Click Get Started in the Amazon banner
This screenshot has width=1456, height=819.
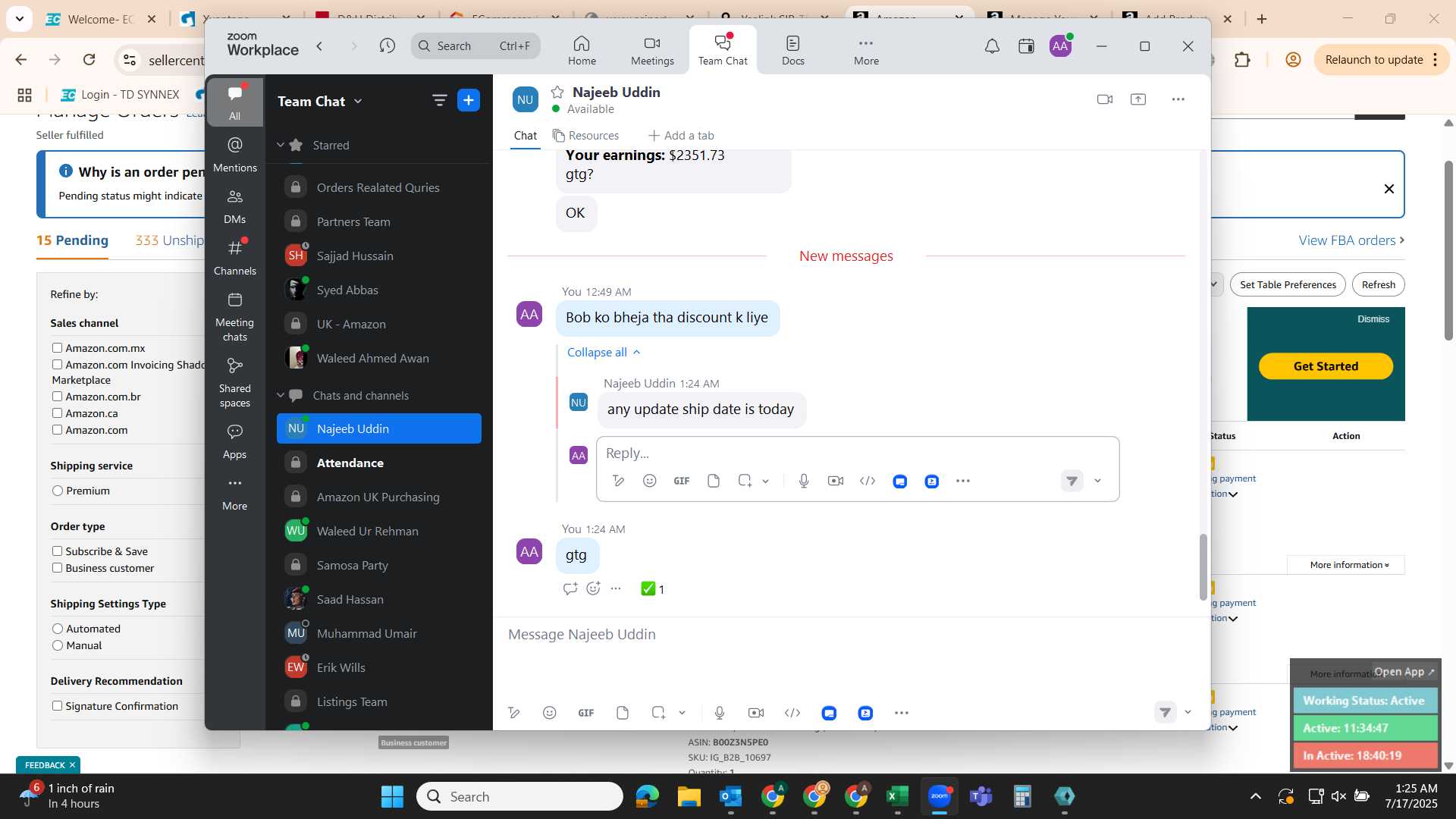click(x=1326, y=366)
